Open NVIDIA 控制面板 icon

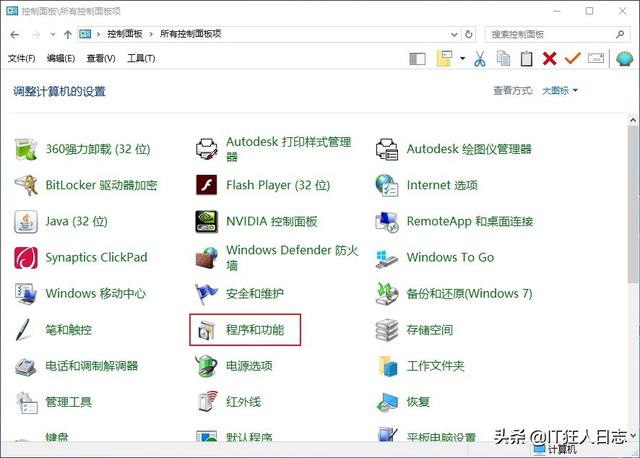[x=207, y=221]
